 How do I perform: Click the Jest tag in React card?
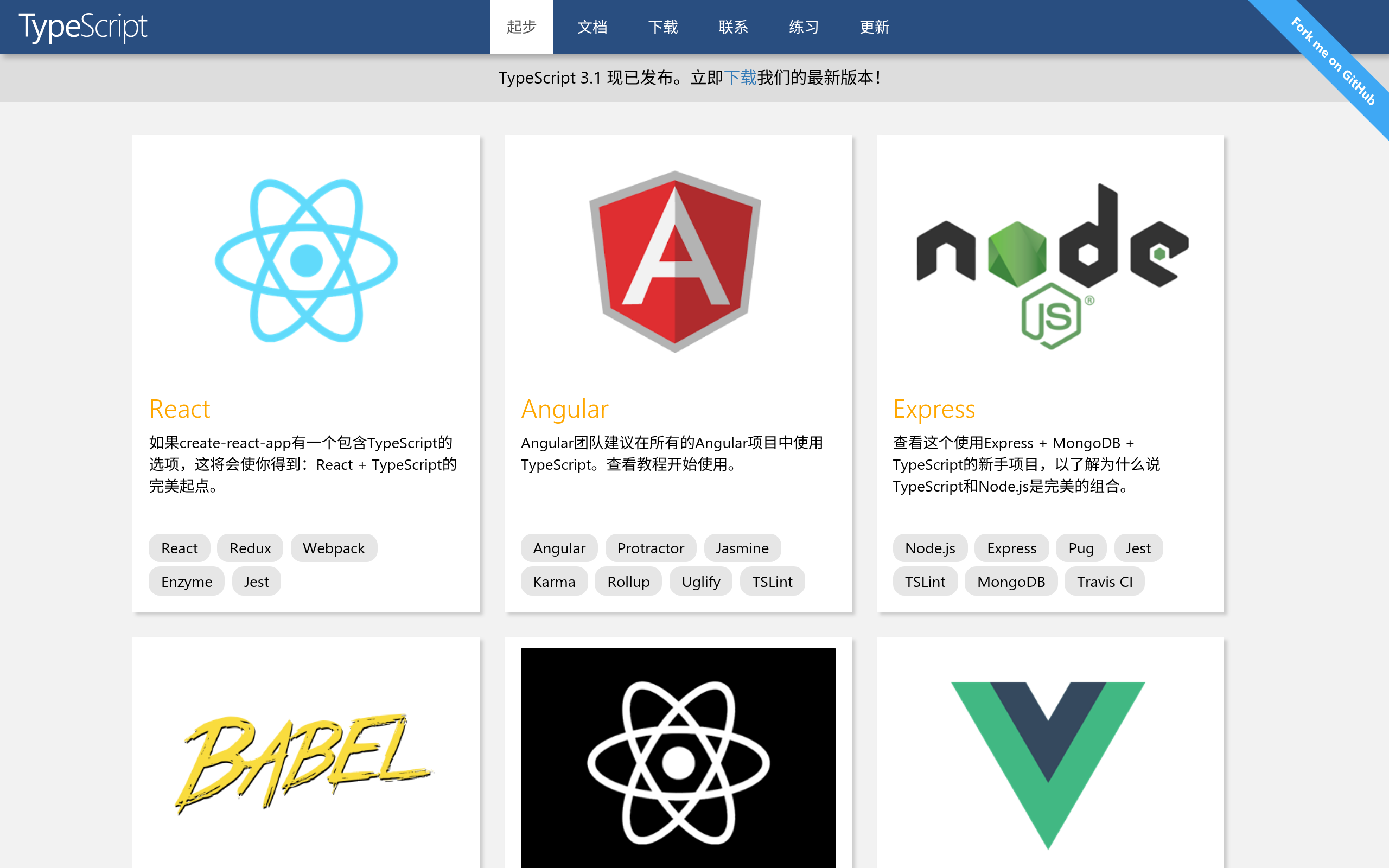256,582
